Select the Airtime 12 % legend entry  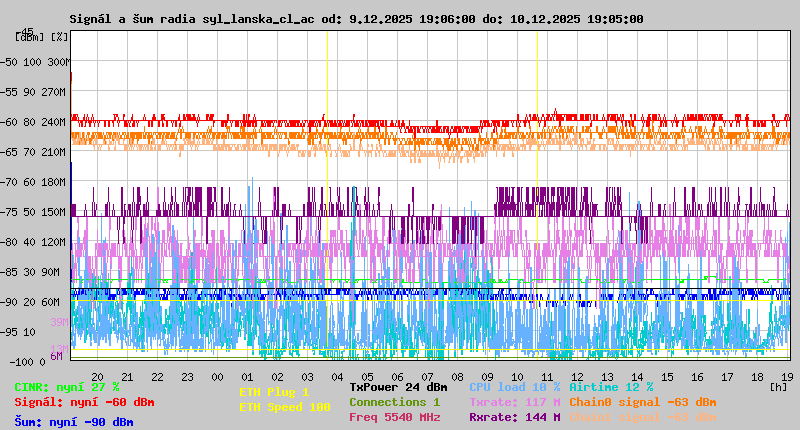click(x=611, y=387)
